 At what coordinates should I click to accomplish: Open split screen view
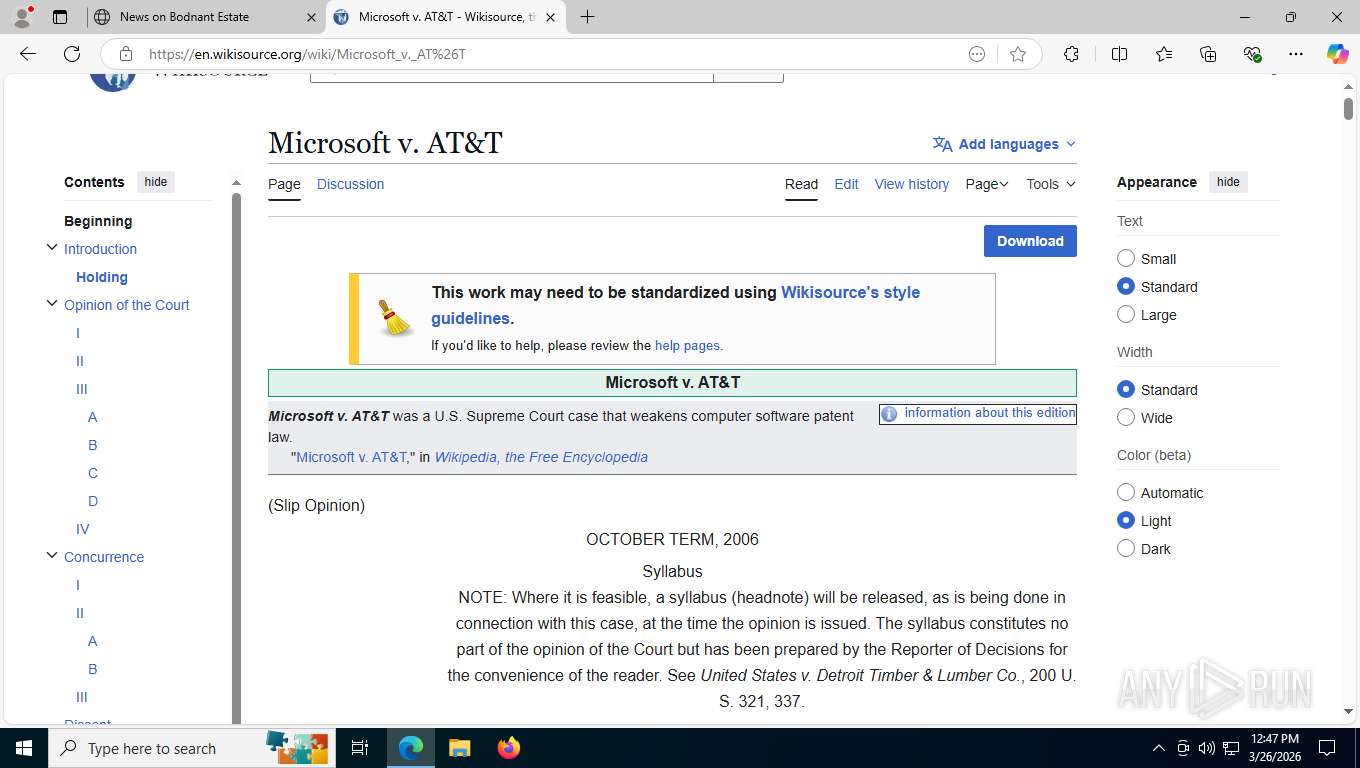(x=1119, y=54)
